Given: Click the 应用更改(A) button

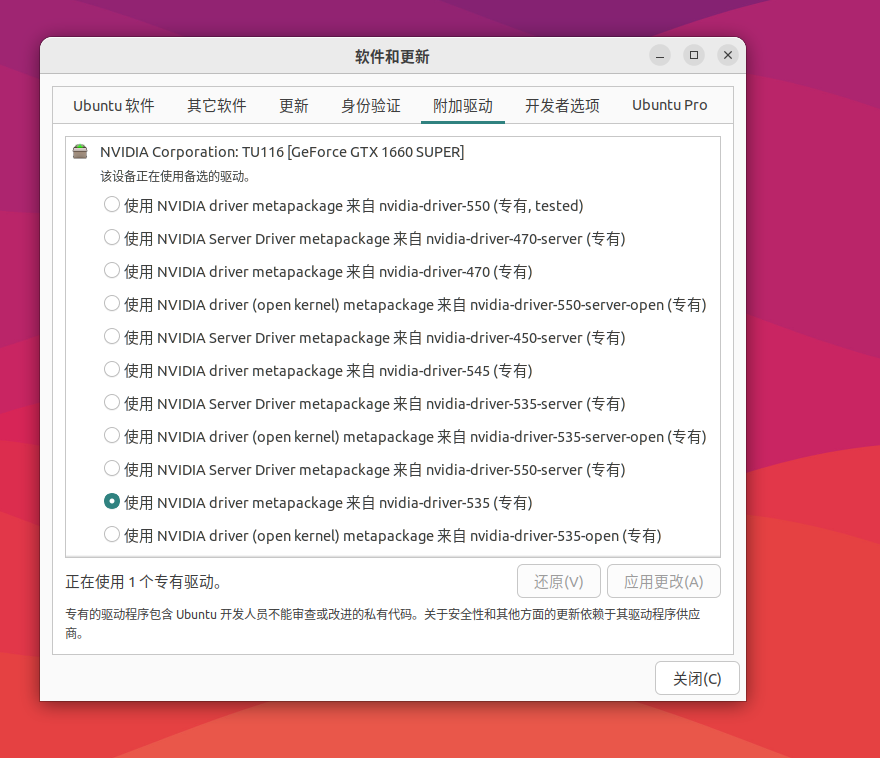Looking at the screenshot, I should (663, 581).
